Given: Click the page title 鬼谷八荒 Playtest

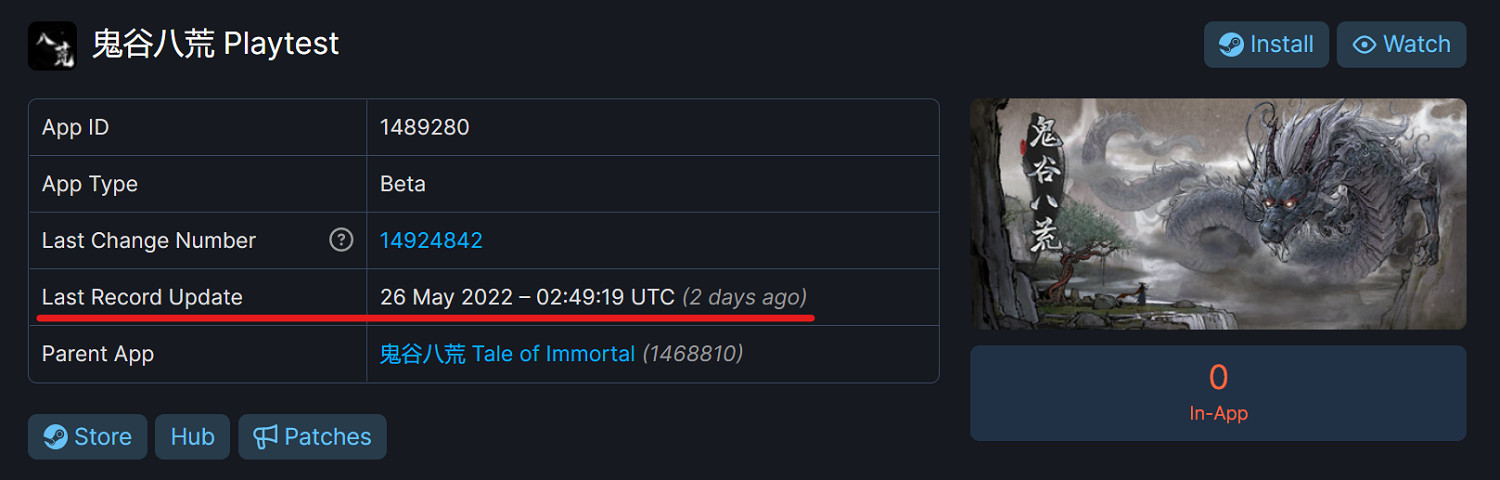Looking at the screenshot, I should click(x=215, y=44).
